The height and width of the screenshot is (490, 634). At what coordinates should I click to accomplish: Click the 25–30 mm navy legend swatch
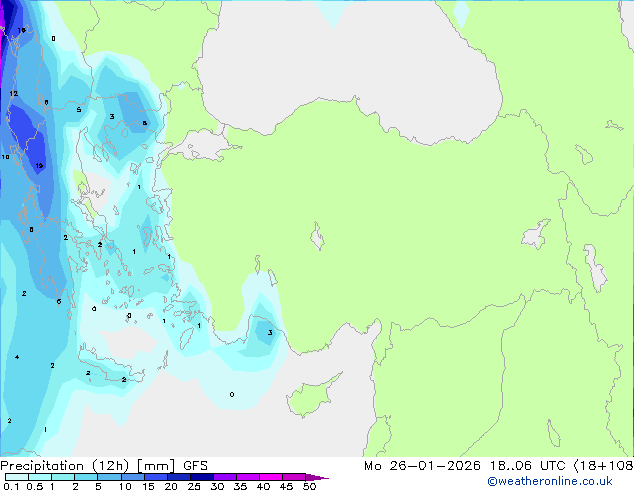tap(202, 477)
